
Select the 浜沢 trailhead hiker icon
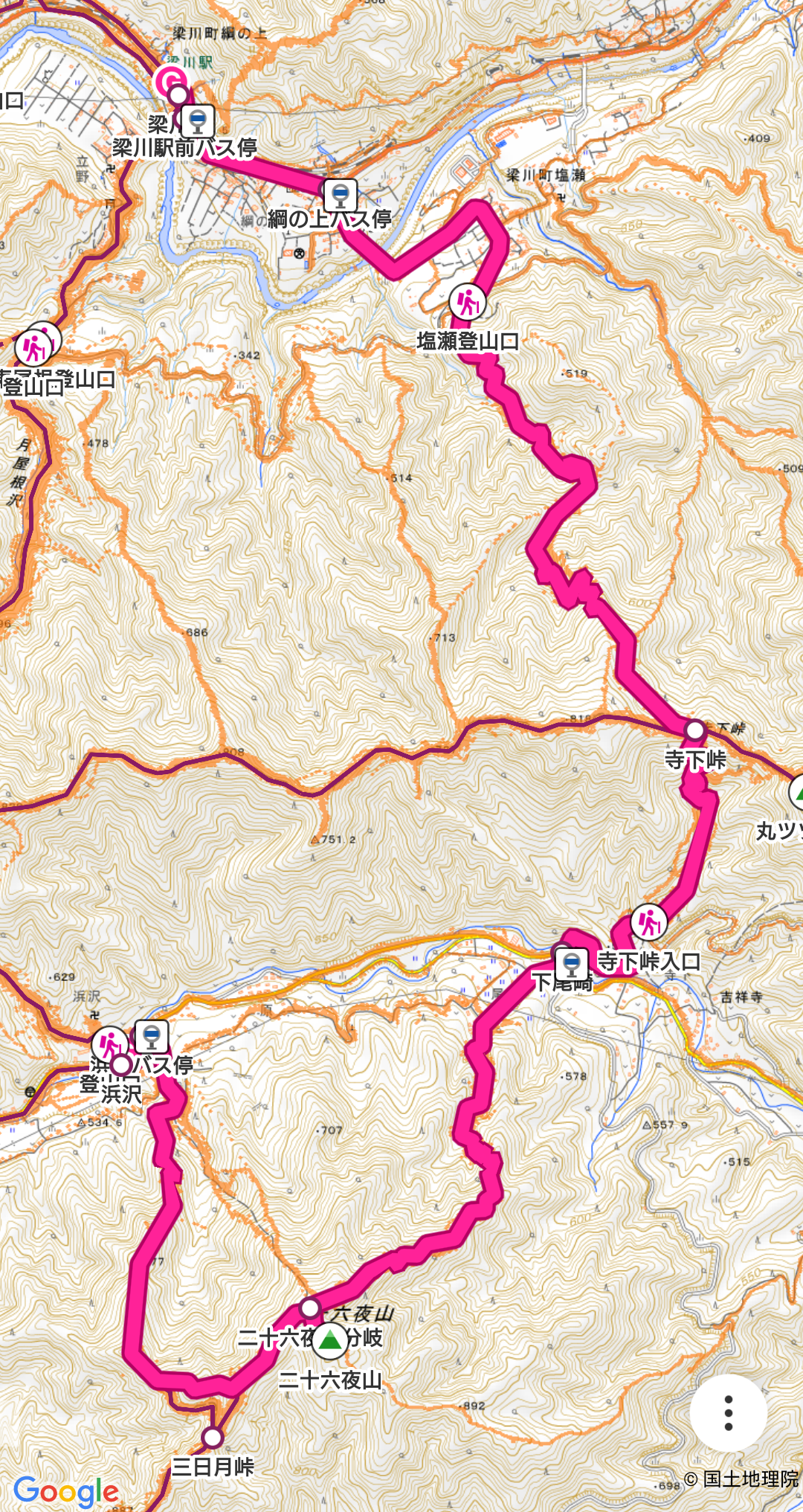pos(110,1044)
